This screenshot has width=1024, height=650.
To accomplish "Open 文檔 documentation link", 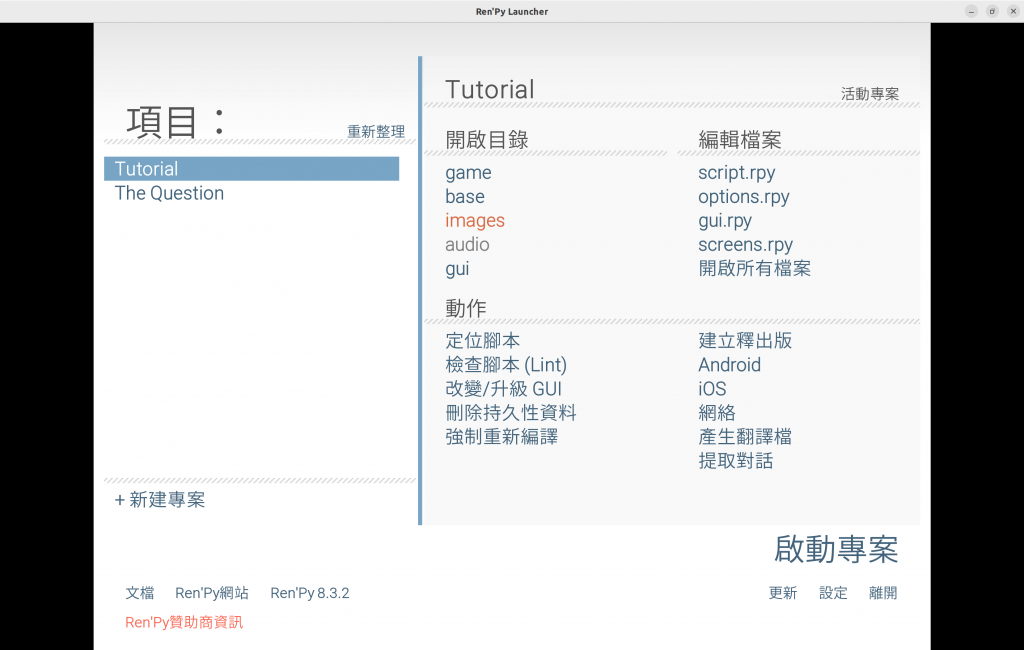I will pyautogui.click(x=140, y=593).
